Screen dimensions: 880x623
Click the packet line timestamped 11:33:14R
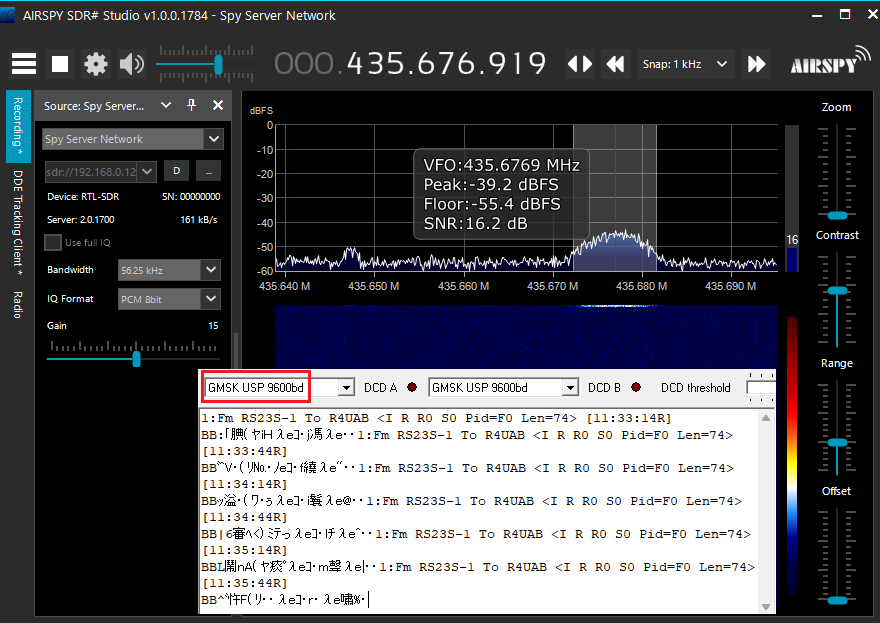[x=436, y=418]
